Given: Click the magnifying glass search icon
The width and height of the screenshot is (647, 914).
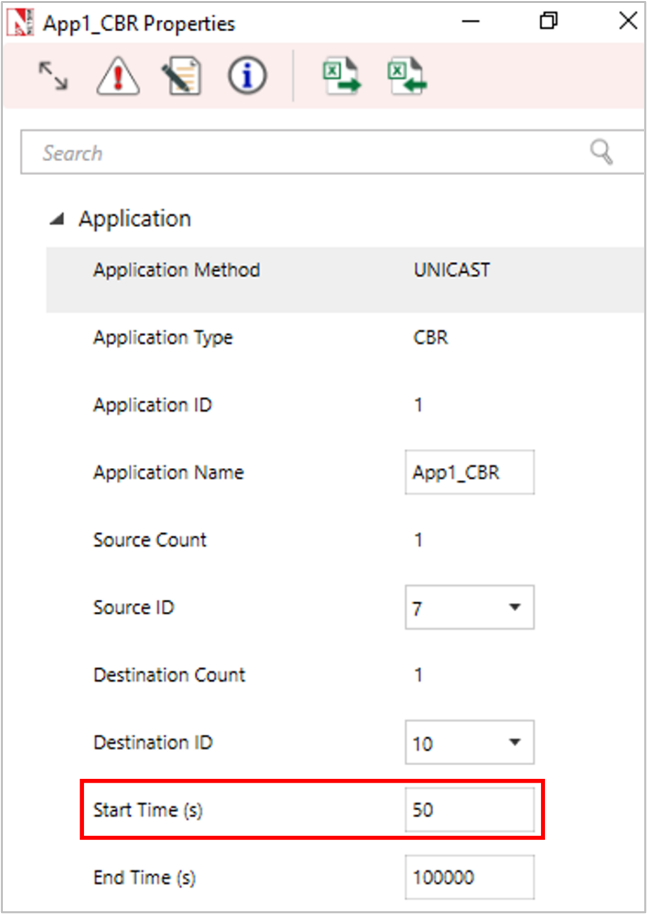Looking at the screenshot, I should pyautogui.click(x=601, y=152).
